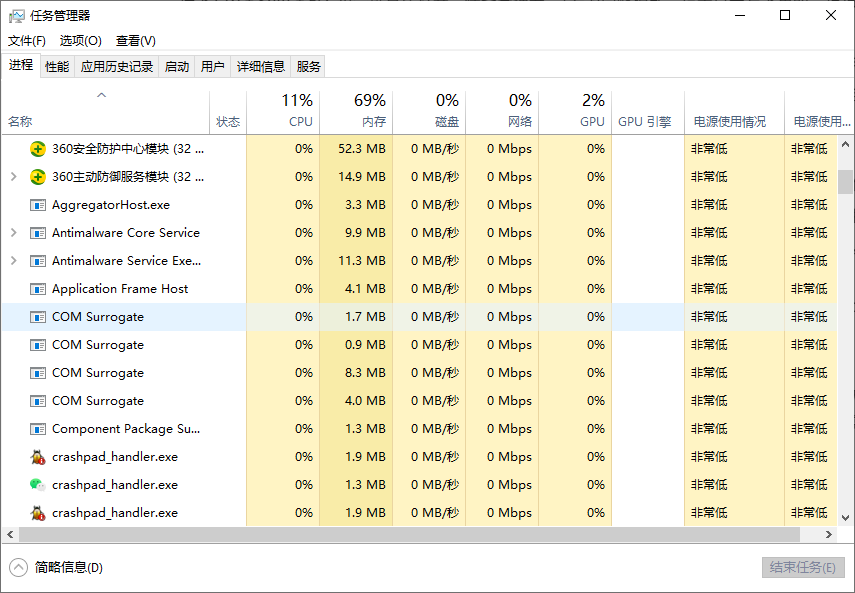Click icon of COM Surrogate 1.7 MB row

pos(38,317)
